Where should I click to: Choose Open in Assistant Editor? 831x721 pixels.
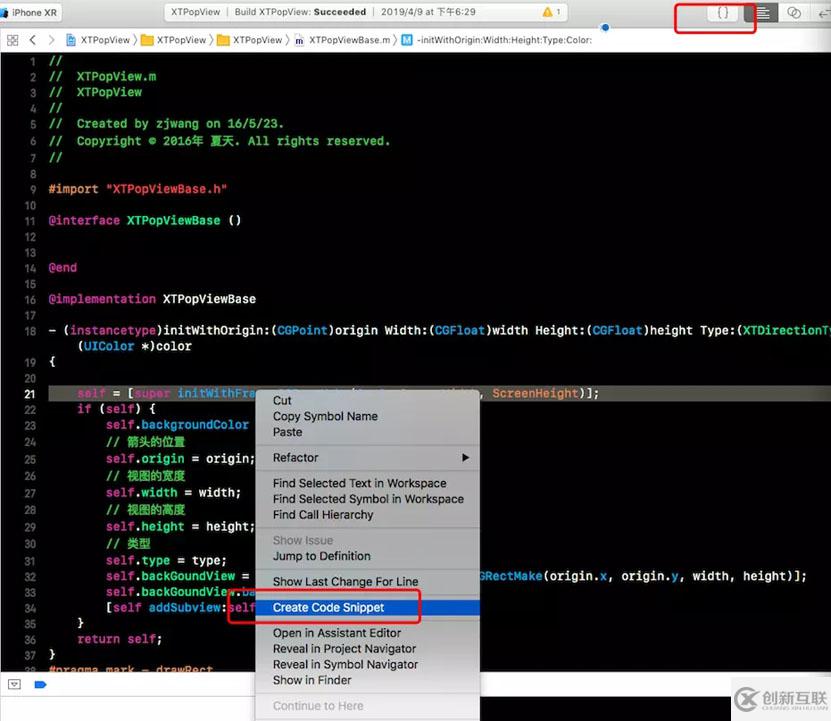pos(337,633)
